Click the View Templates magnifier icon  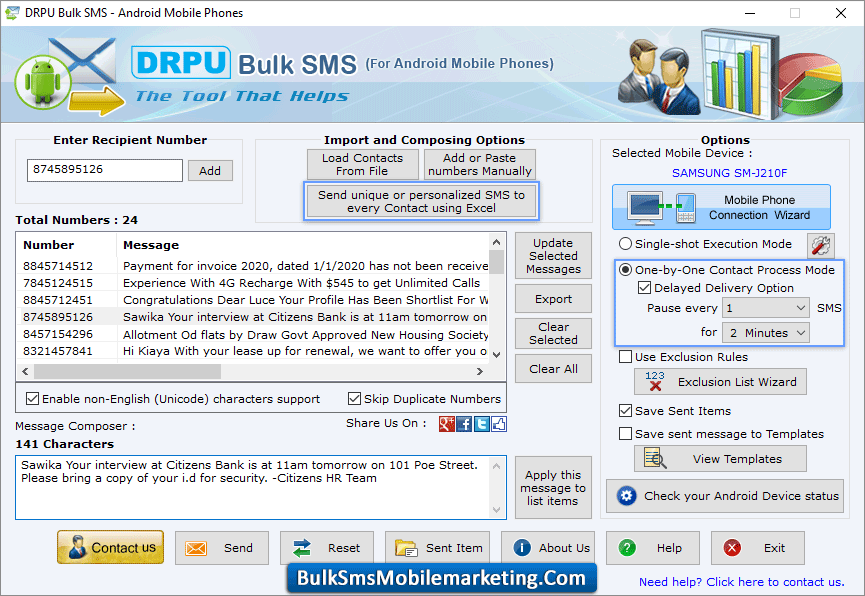tap(655, 459)
